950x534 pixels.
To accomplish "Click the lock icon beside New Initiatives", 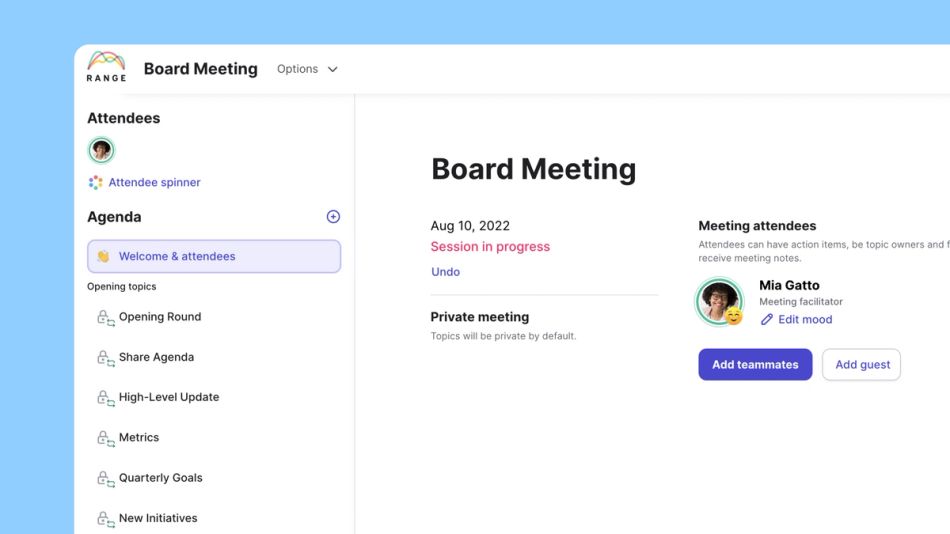I will [x=105, y=519].
